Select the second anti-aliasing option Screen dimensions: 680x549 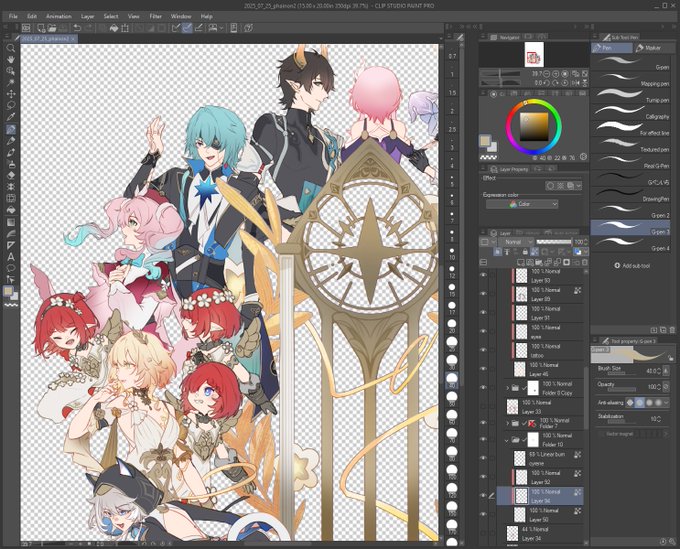[x=640, y=403]
